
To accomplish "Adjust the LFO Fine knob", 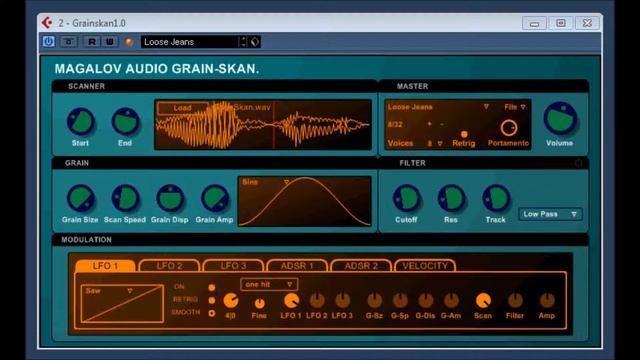I will [x=259, y=303].
